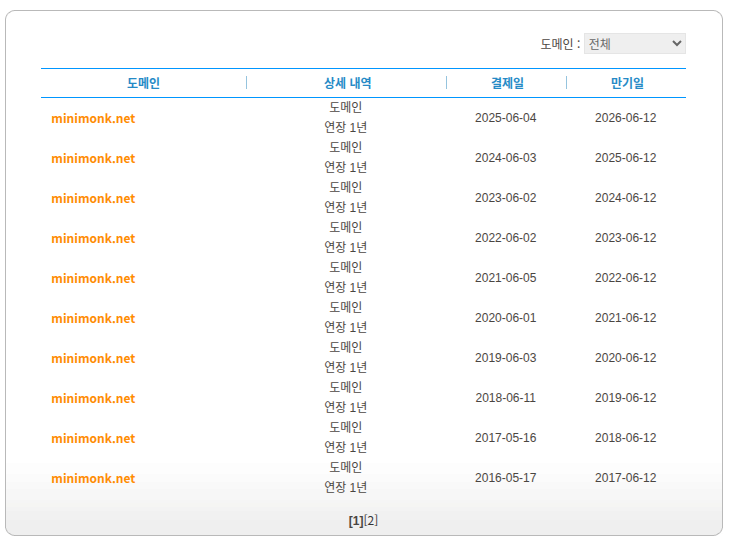Image resolution: width=741 pixels, height=548 pixels.
Task: Select expiry date 2019-06-12
Action: click(626, 398)
